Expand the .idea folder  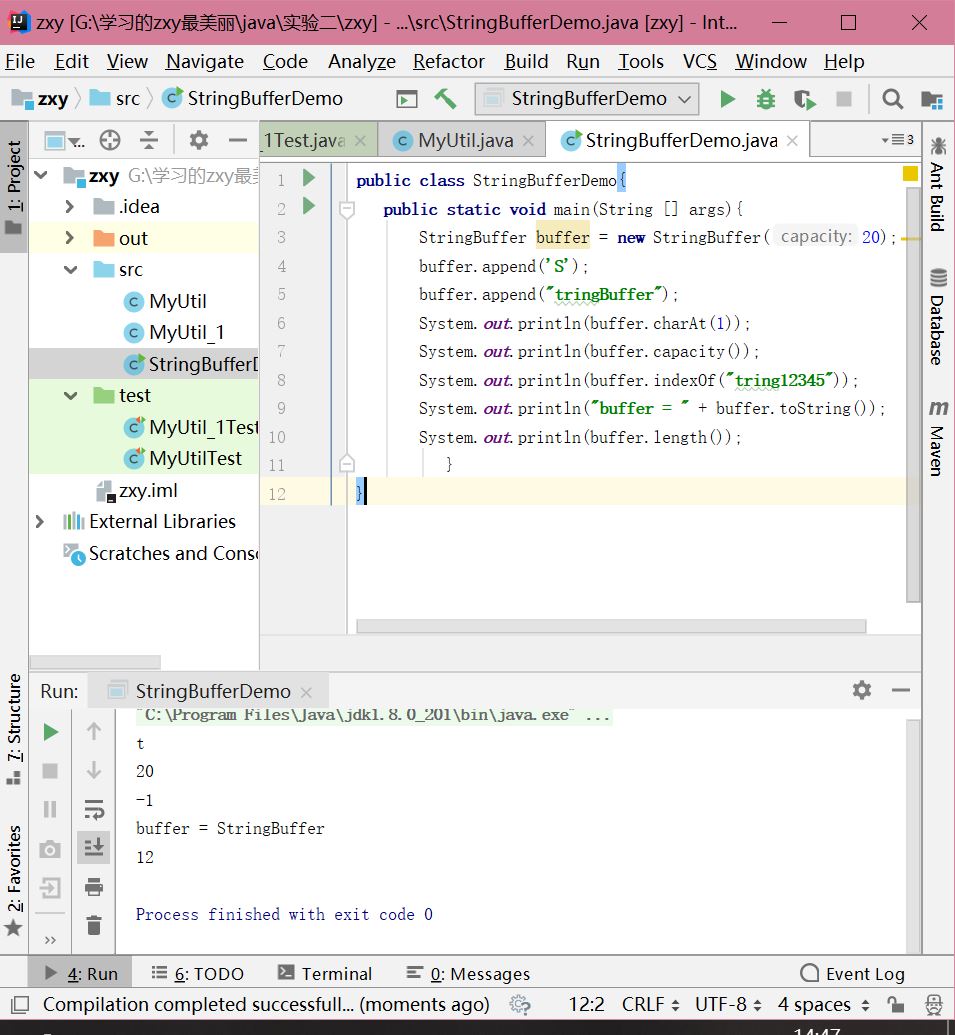(70, 207)
